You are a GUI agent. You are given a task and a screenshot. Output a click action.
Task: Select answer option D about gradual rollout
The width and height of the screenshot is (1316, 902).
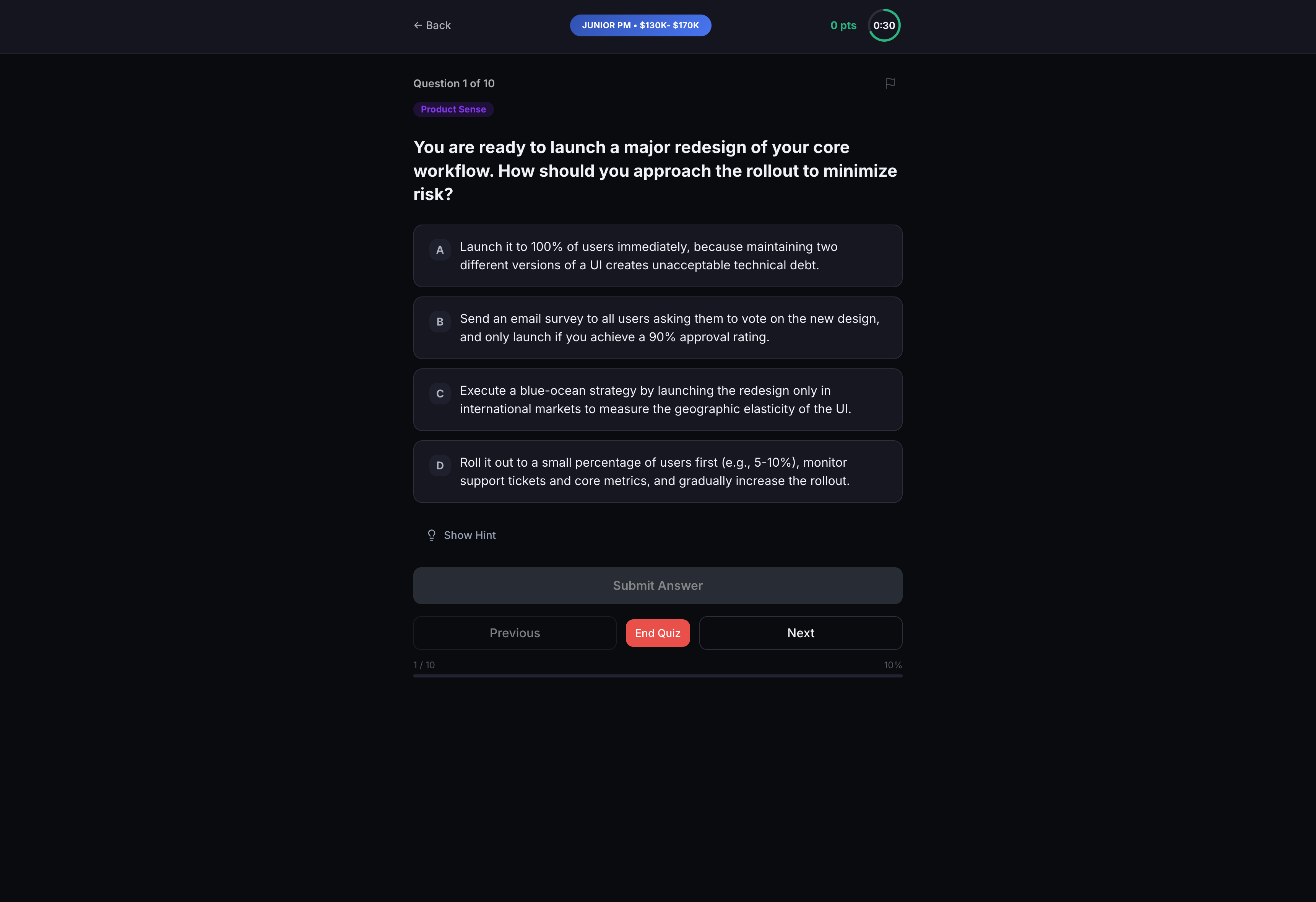point(657,471)
